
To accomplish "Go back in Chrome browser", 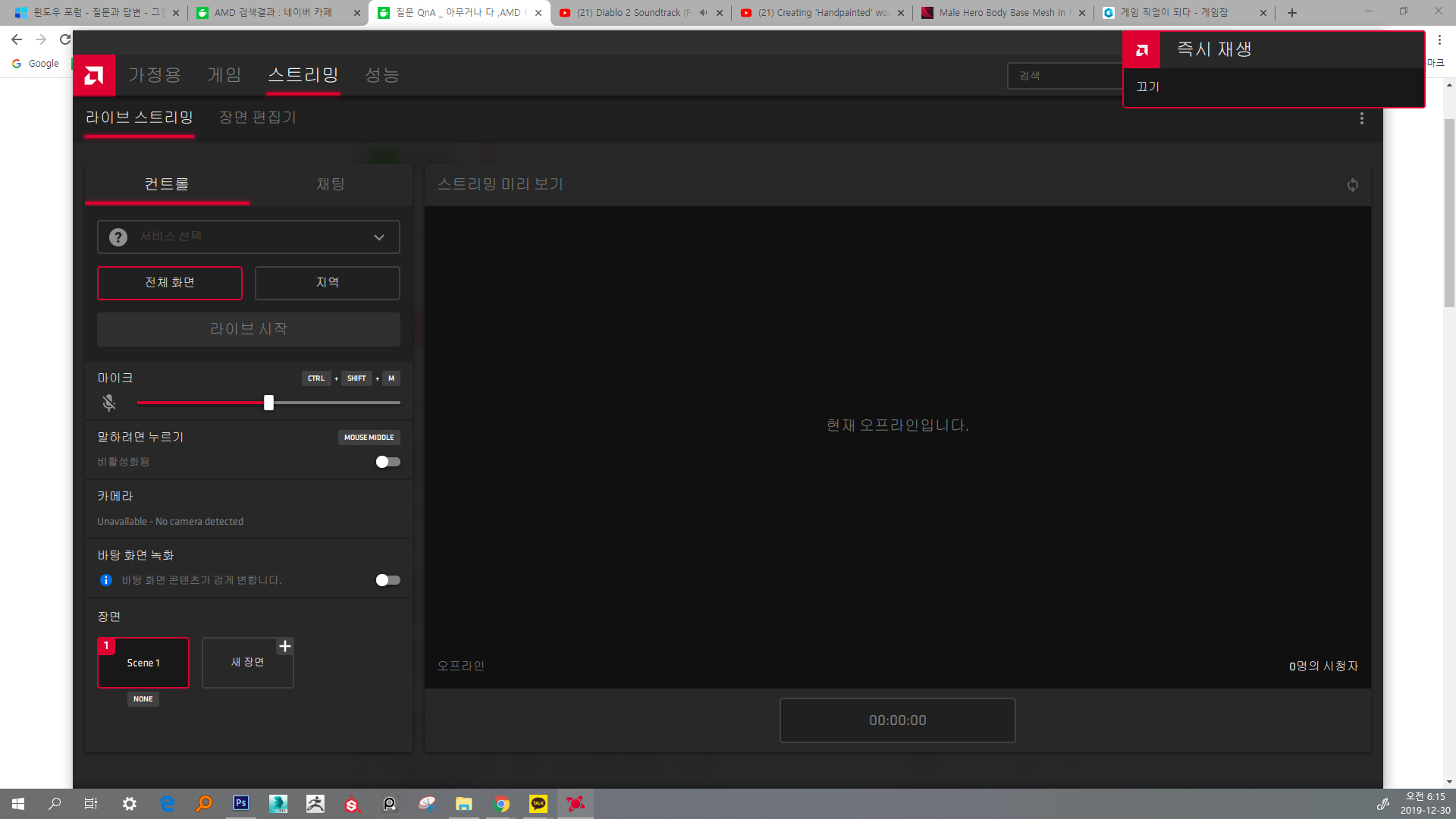I will point(17,39).
